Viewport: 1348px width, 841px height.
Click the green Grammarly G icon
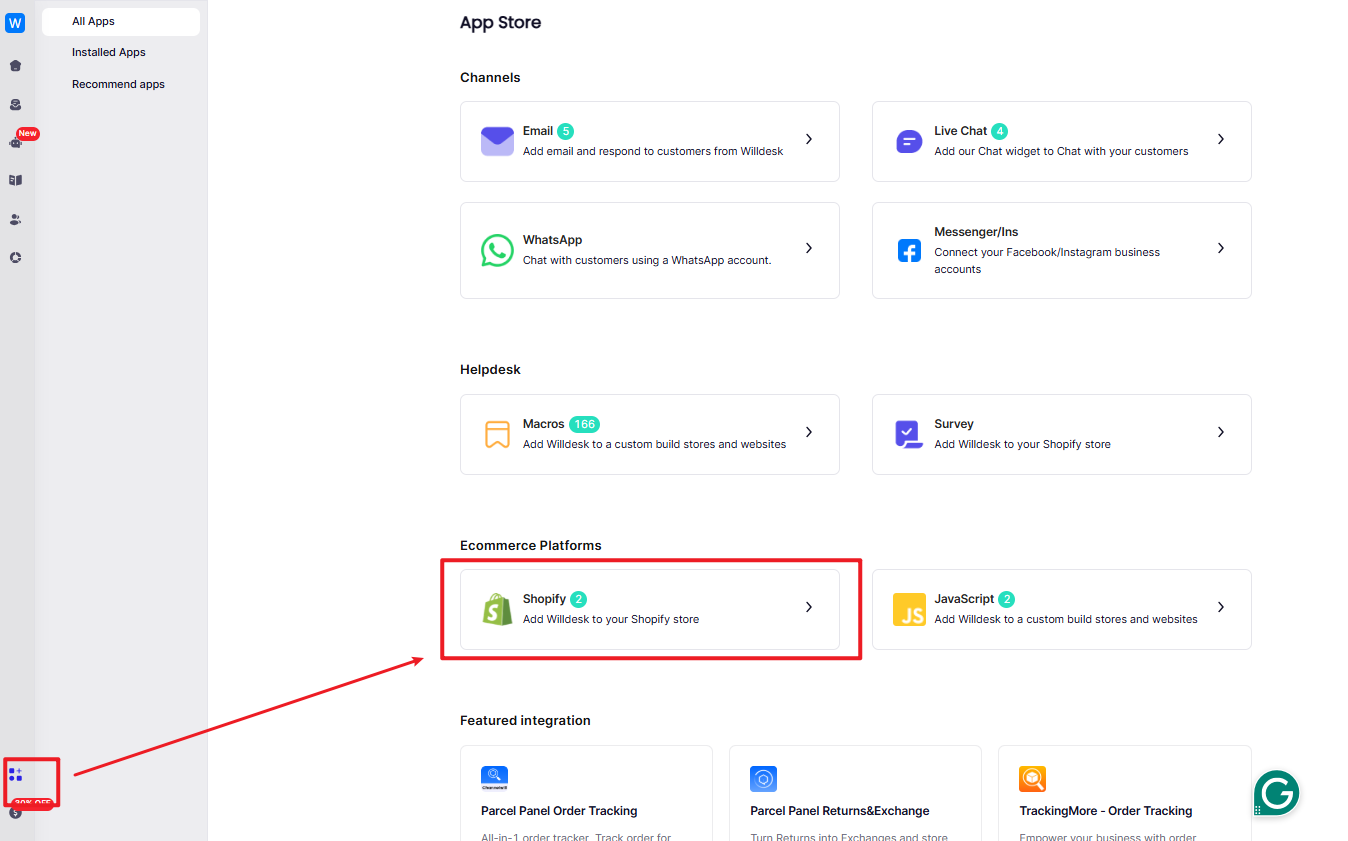coord(1276,793)
